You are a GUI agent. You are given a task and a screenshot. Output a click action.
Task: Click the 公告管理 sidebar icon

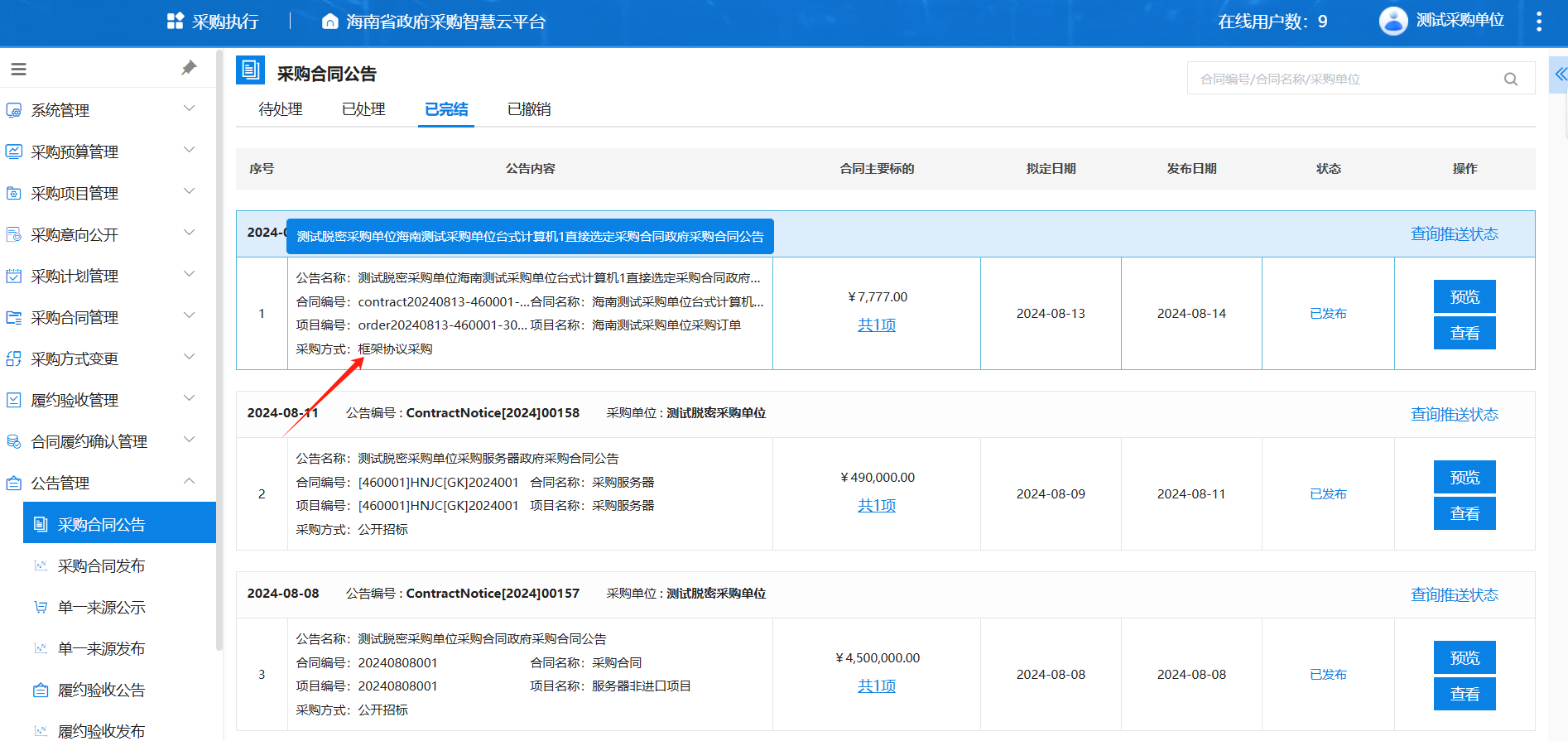click(14, 483)
